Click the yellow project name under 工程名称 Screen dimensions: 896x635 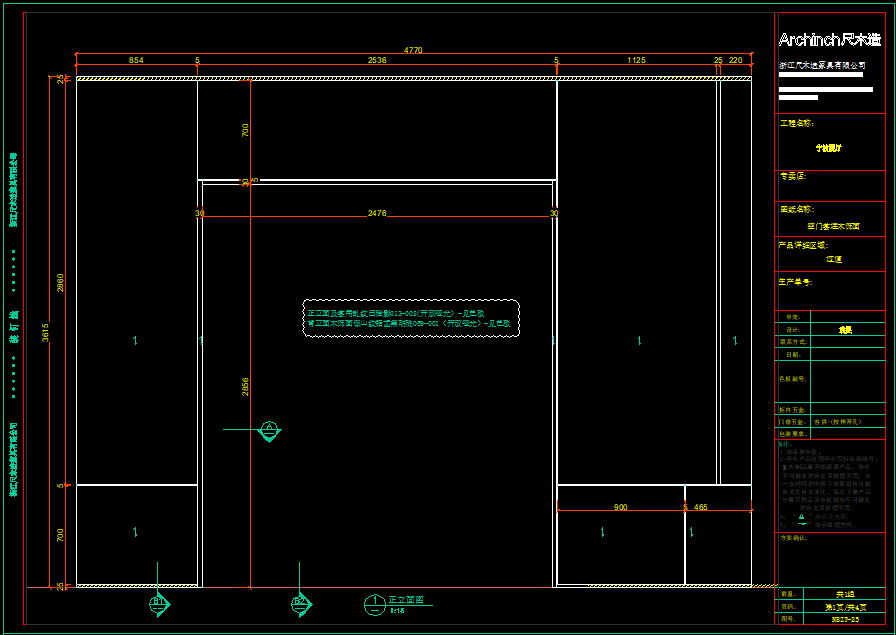(x=829, y=148)
